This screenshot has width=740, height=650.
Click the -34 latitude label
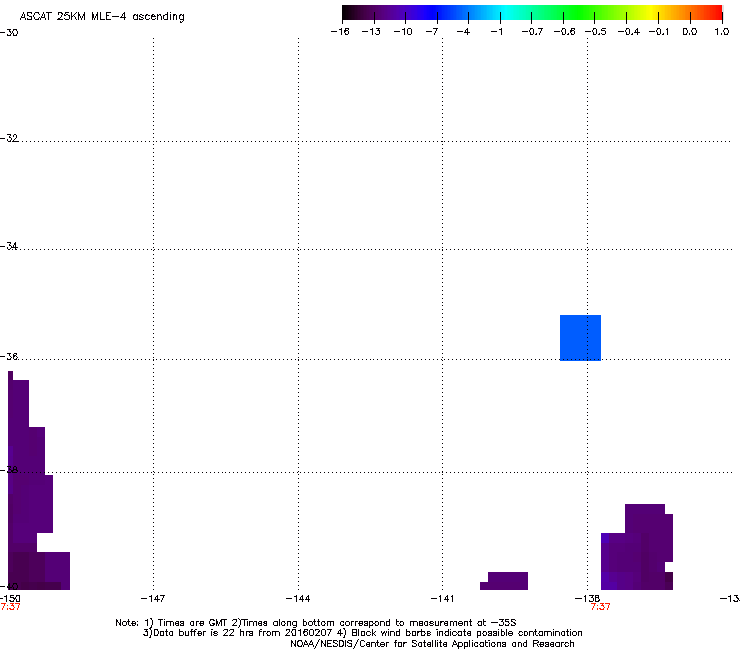(9, 246)
